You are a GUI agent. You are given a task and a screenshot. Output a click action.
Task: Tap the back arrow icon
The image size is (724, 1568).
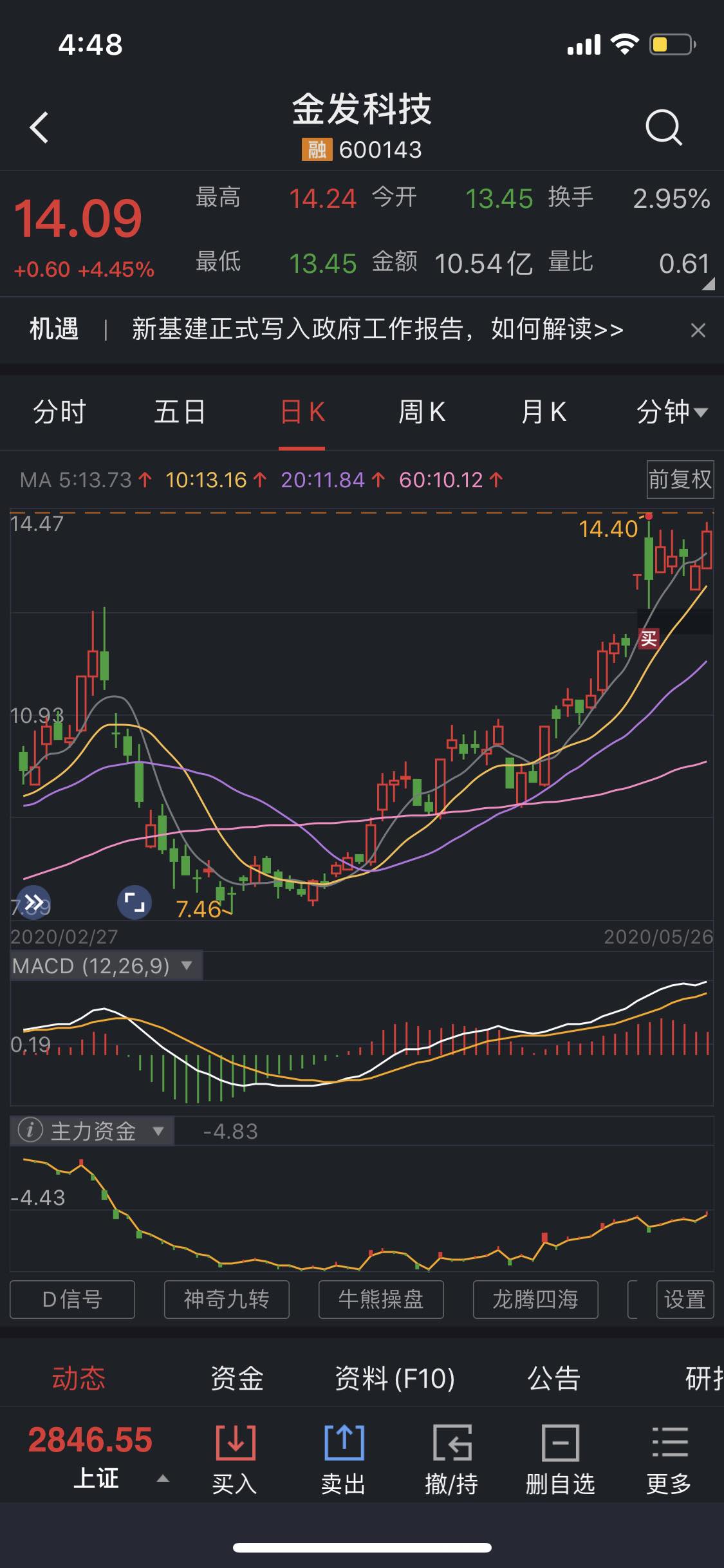39,127
